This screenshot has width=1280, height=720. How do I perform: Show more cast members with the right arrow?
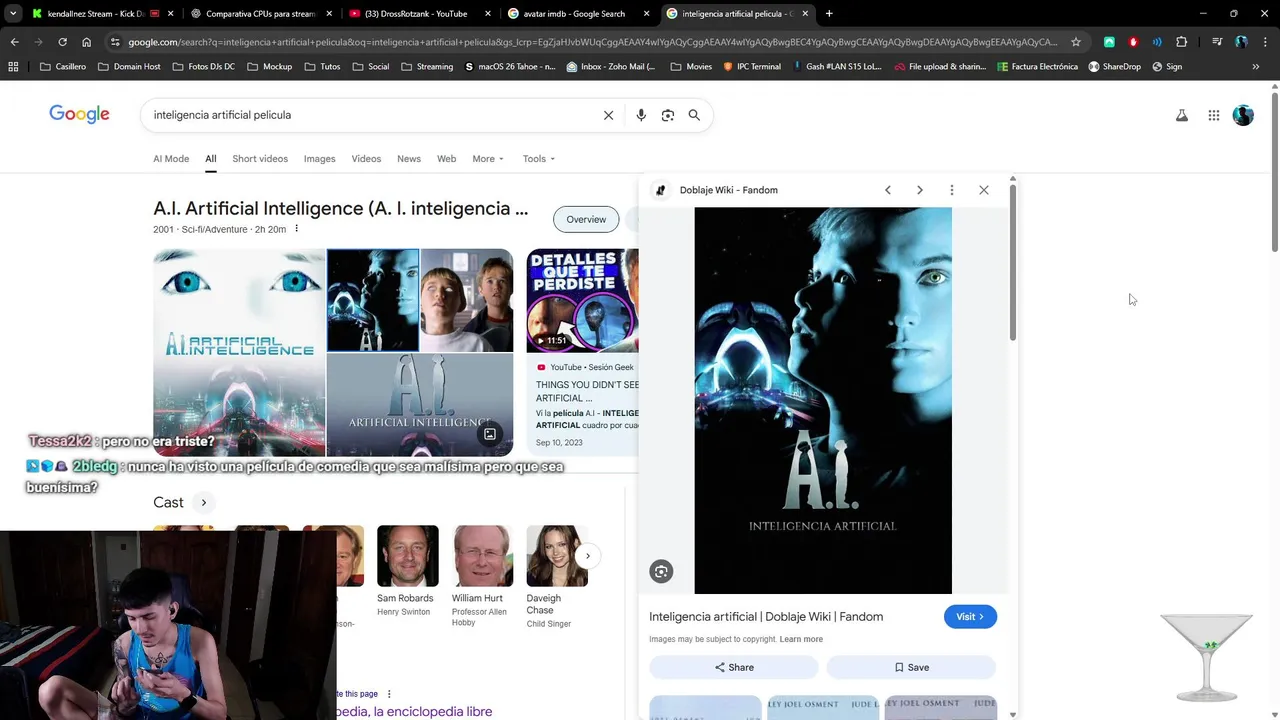point(588,556)
